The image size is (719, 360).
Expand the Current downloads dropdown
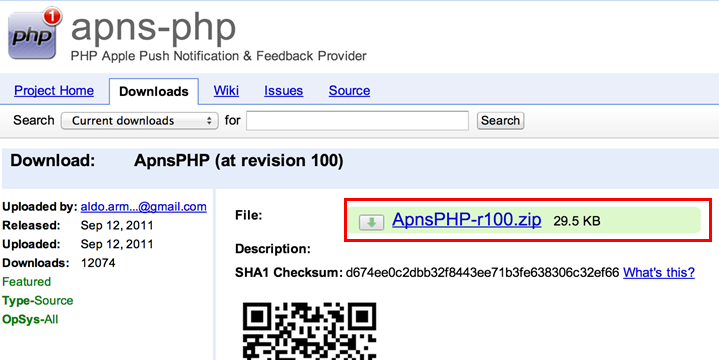click(139, 121)
